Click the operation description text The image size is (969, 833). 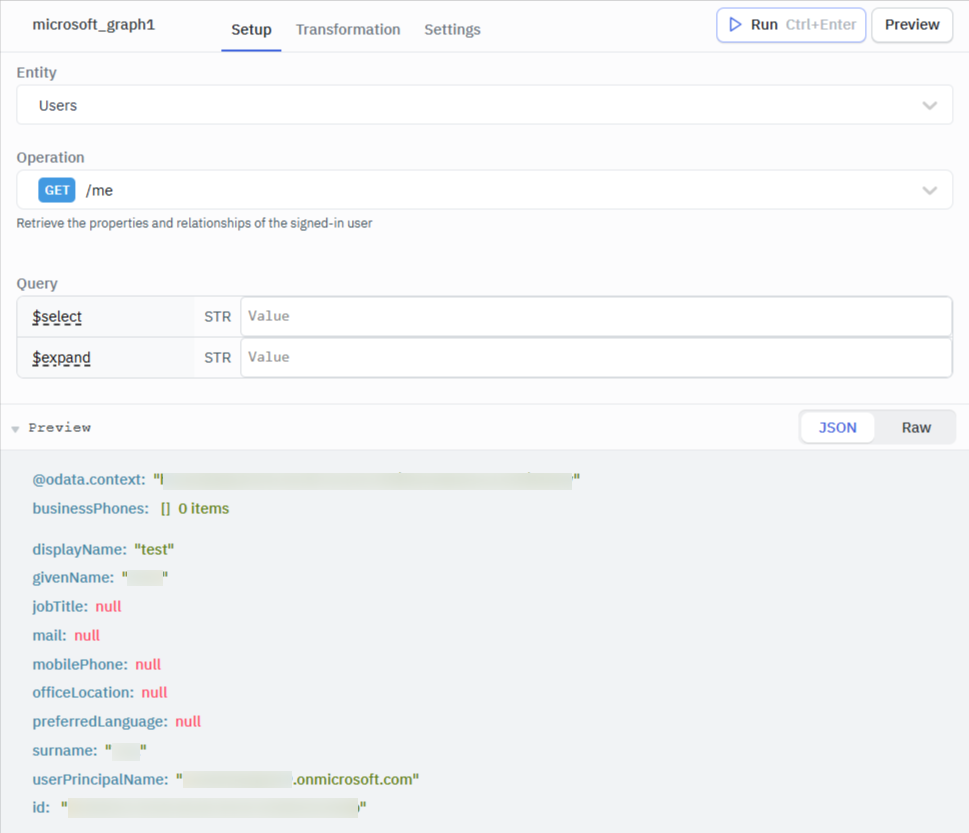pos(194,223)
